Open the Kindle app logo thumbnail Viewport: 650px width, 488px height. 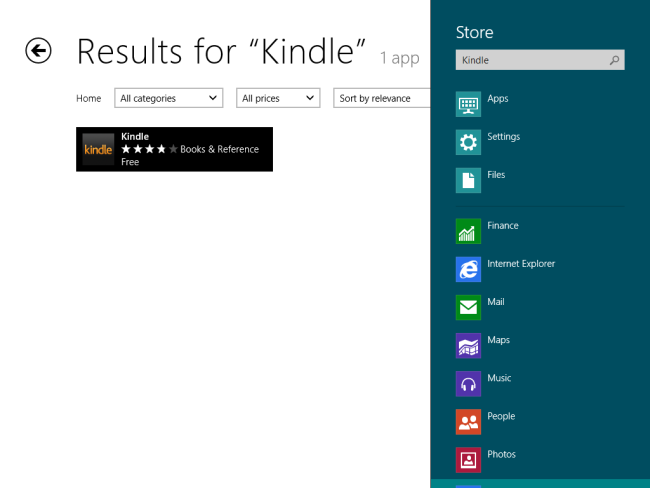tap(98, 149)
